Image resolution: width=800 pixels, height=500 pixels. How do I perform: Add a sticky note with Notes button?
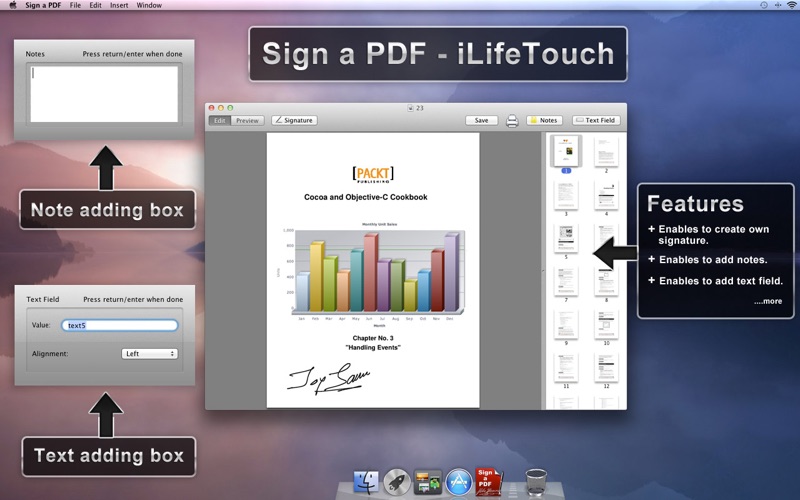click(544, 120)
